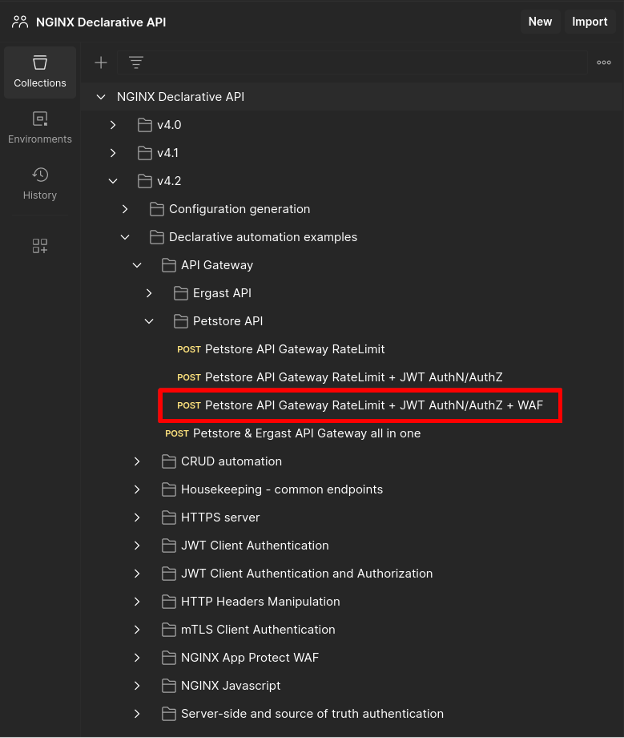The height and width of the screenshot is (738, 624).
Task: Open the Collections sidebar tab
Action: (40, 72)
